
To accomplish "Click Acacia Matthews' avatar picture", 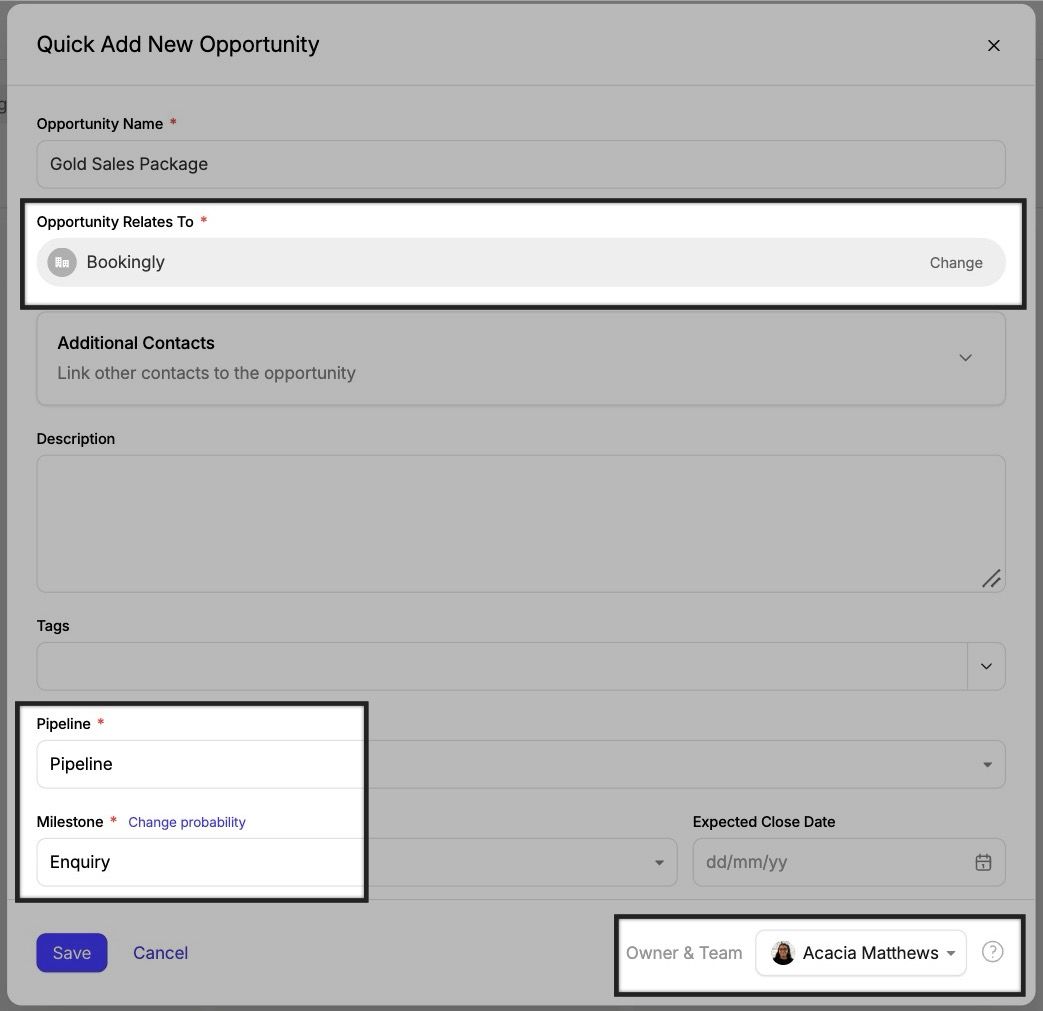I will 783,952.
